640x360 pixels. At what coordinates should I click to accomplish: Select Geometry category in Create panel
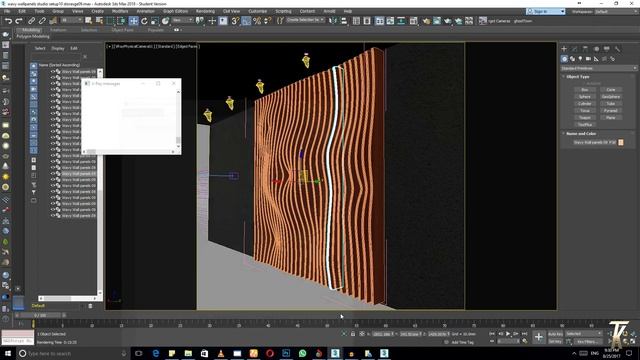point(564,59)
